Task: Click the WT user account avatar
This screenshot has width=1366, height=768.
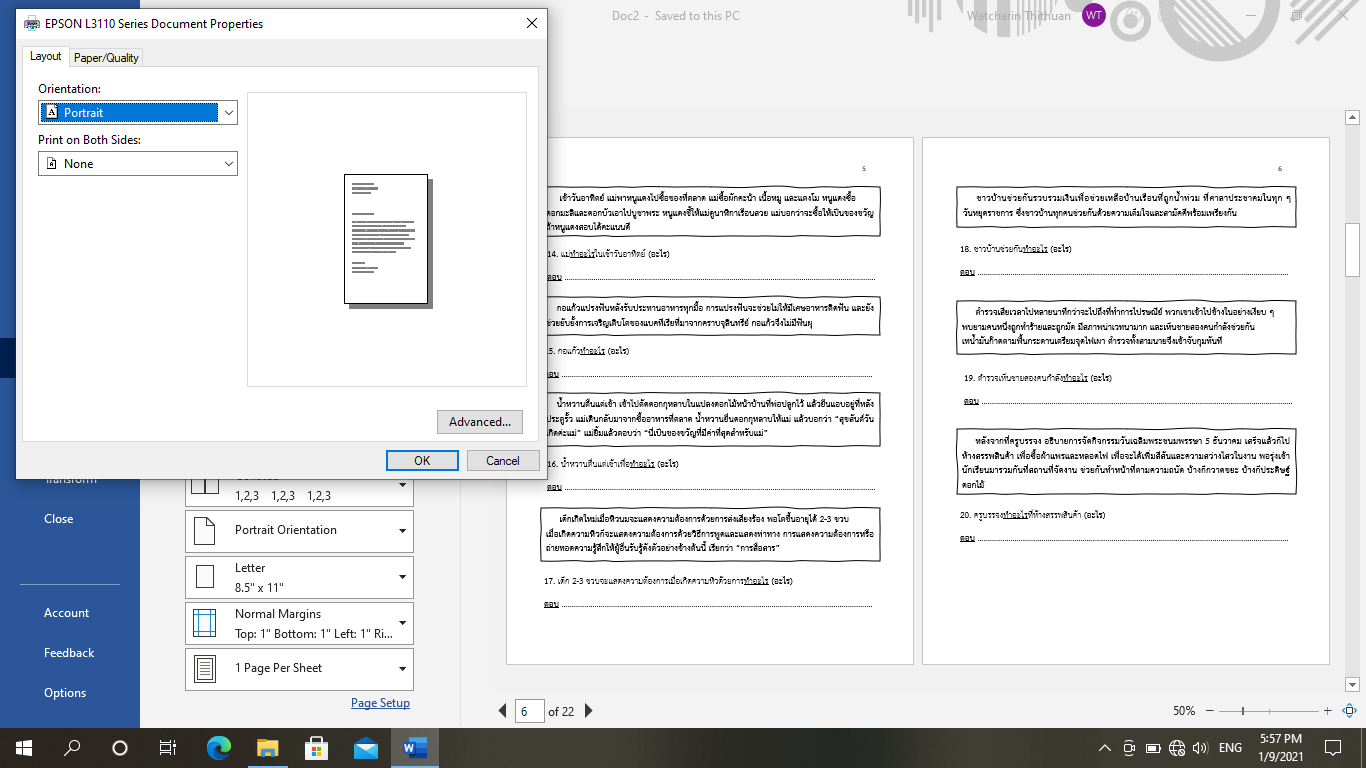Action: [x=1093, y=16]
